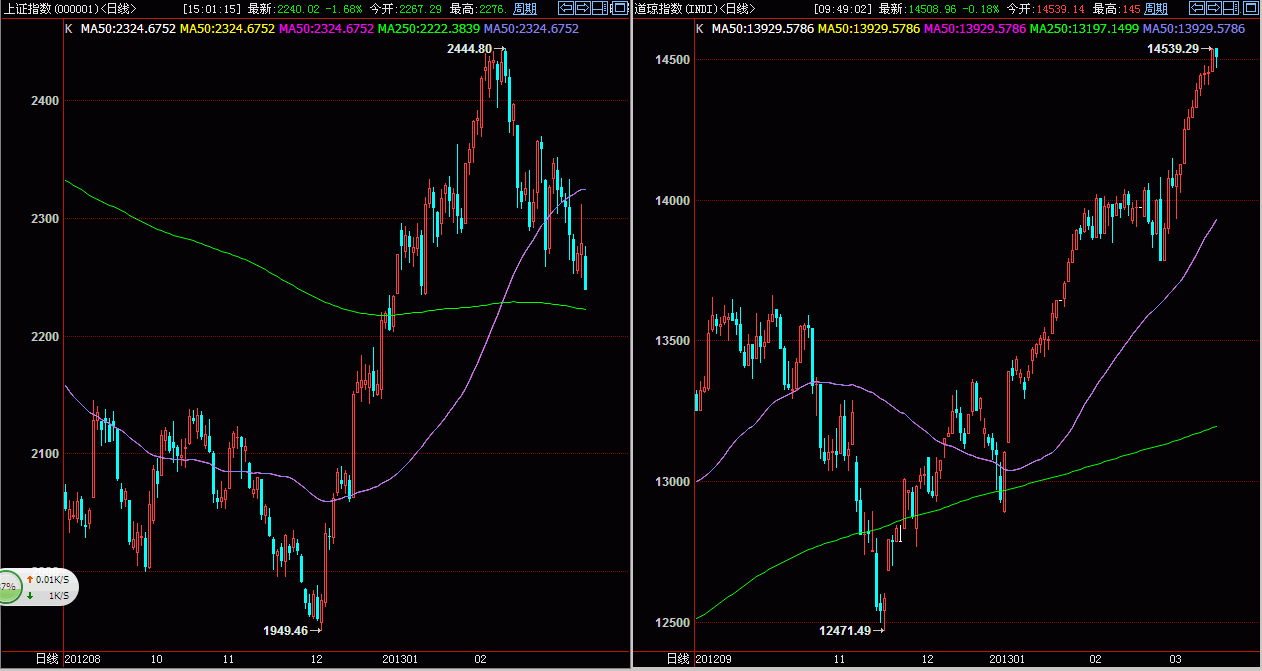
Task: Click 09:49:02 timestamp in 道琼指数 header
Action: (x=842, y=9)
